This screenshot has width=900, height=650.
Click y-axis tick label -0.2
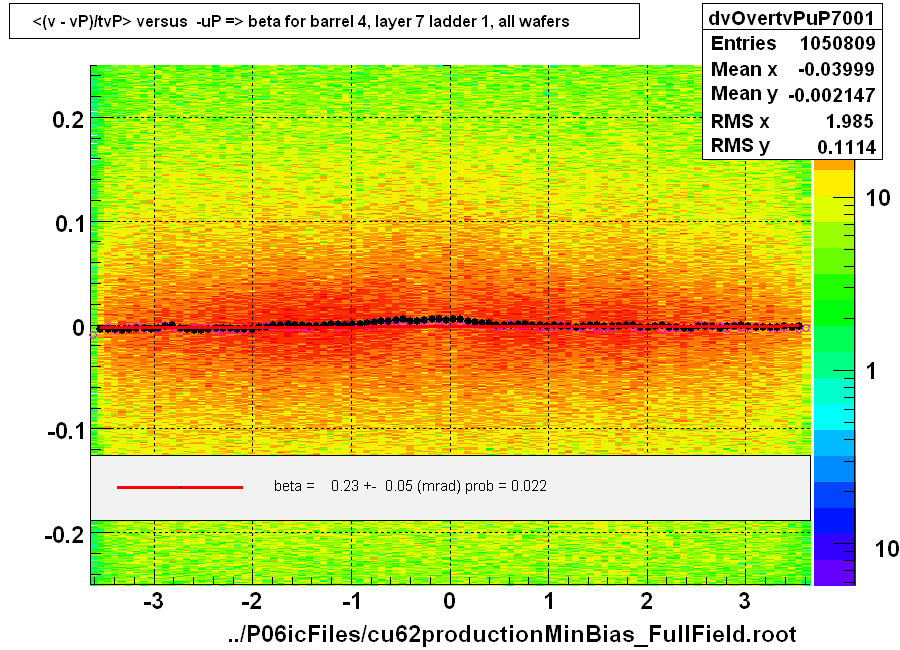coord(65,534)
